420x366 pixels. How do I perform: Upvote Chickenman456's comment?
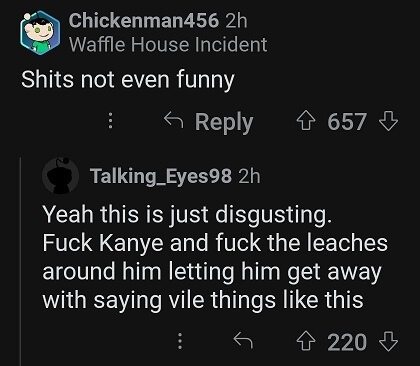tap(306, 121)
